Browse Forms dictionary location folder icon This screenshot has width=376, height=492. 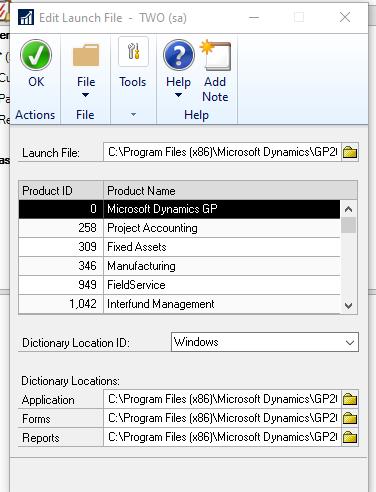[x=350, y=418]
